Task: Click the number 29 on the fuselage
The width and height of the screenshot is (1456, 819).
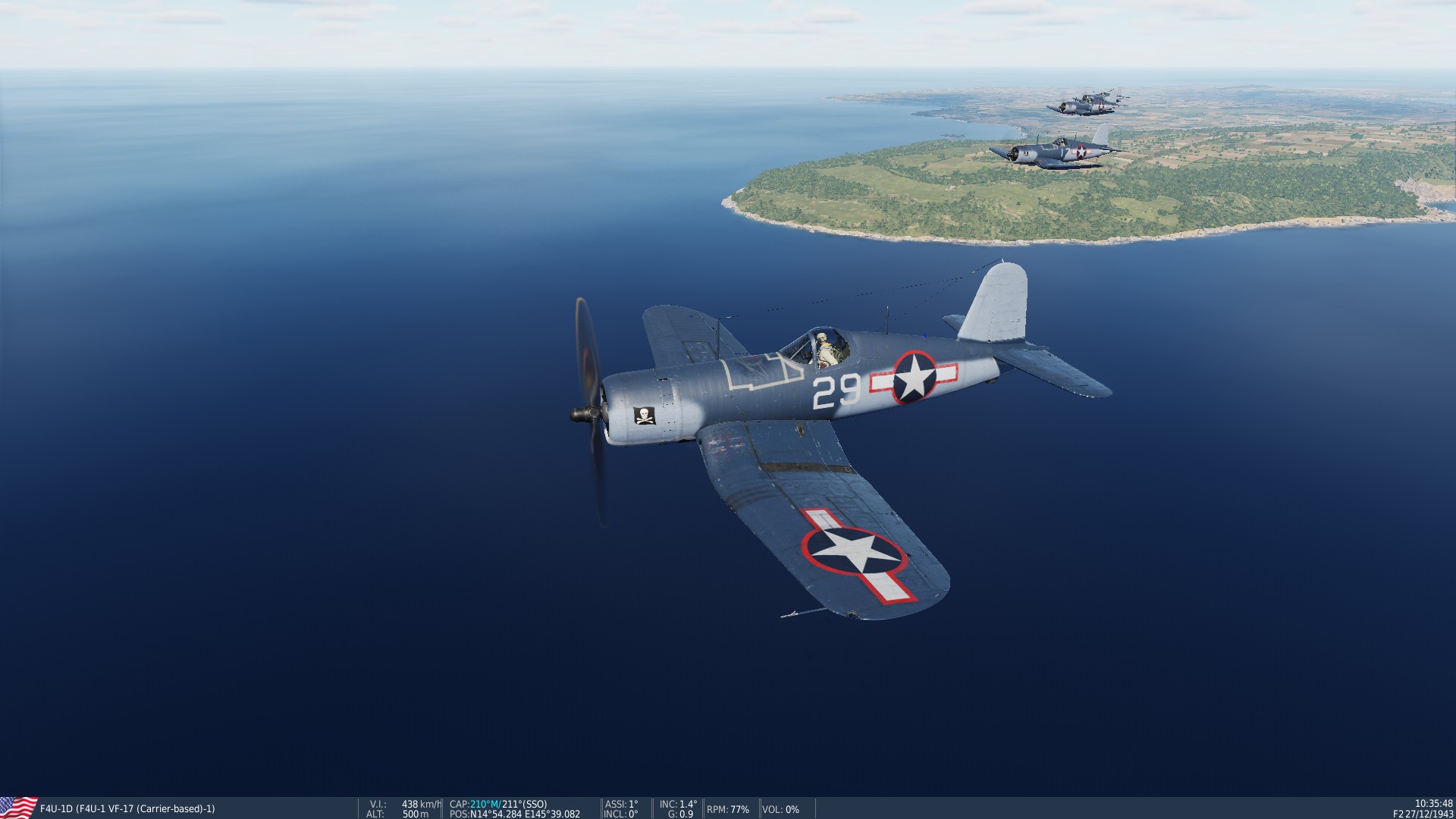Action: [x=836, y=391]
